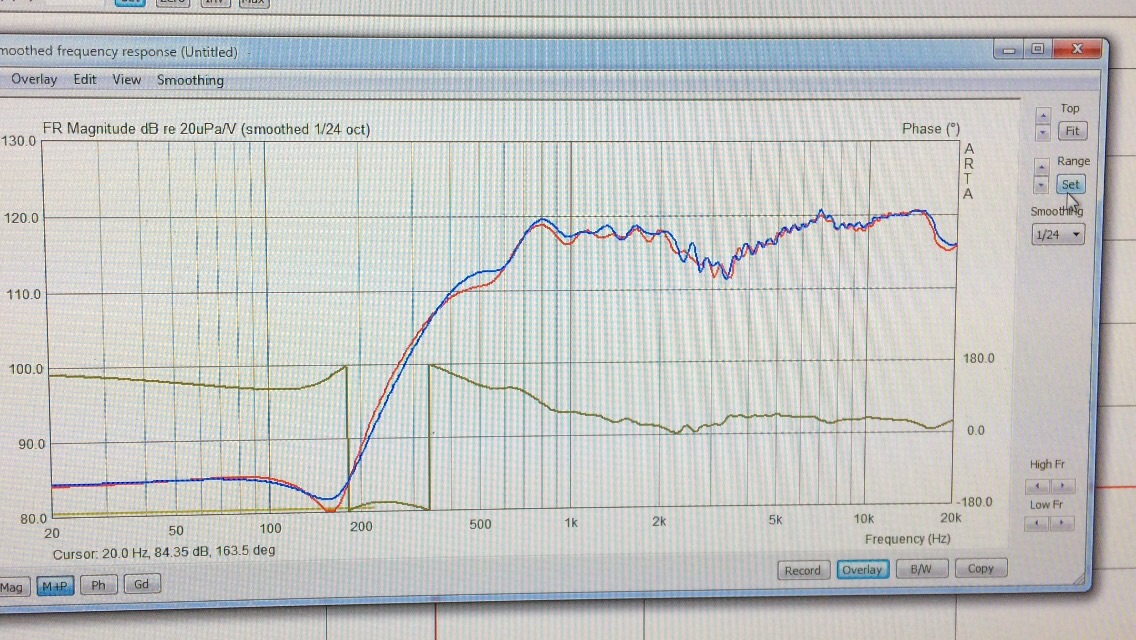Screen dimensions: 1136x640
Task: Click the window title 'frequency response (Untitled)'
Action: point(147,51)
